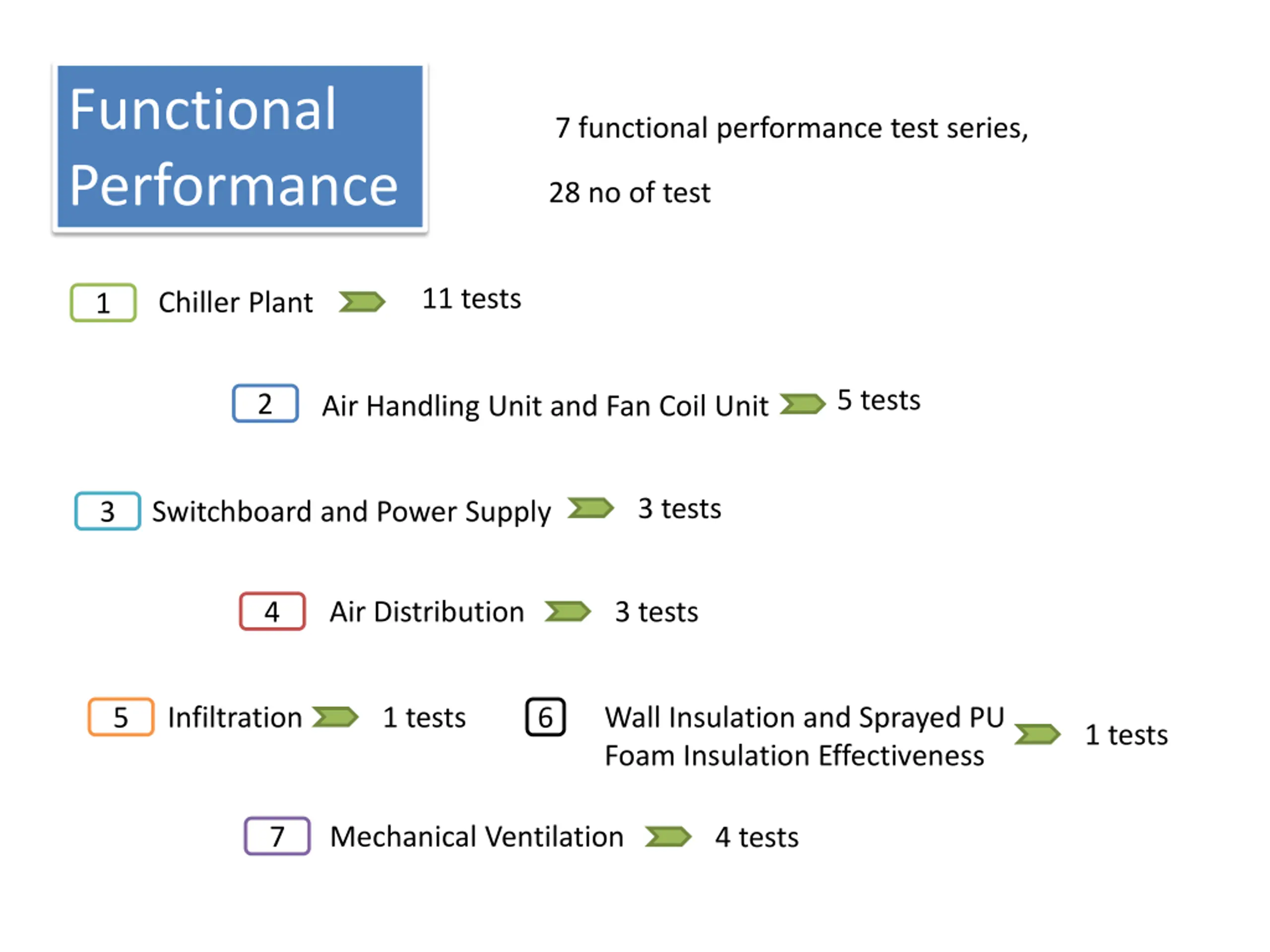Click the Mechanical Ventilation label
The width and height of the screenshot is (1270, 952).
(x=477, y=836)
